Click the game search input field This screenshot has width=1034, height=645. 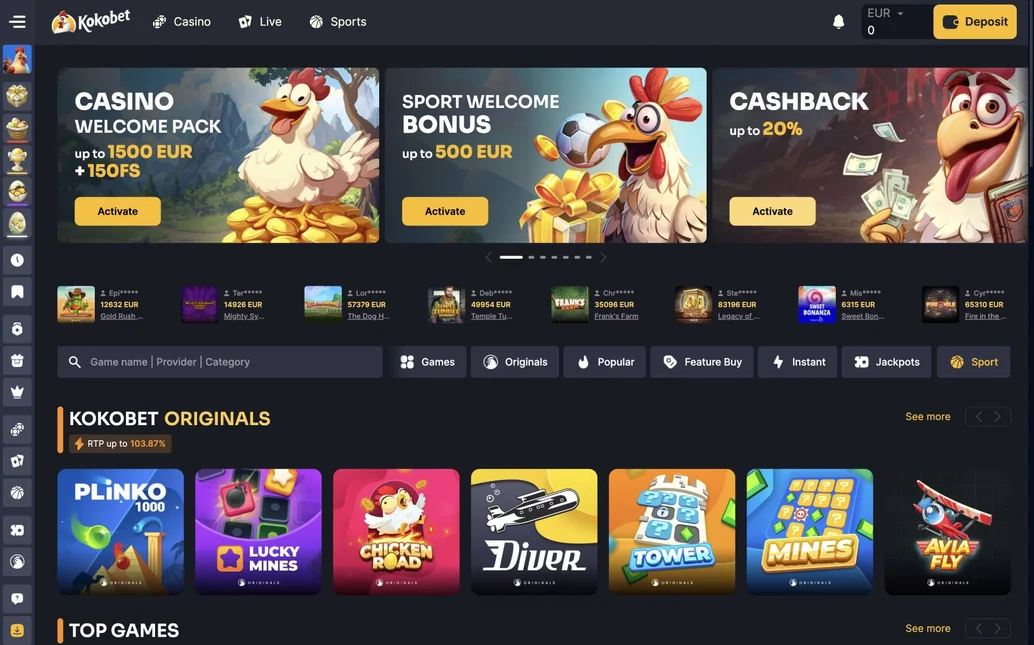click(220, 362)
